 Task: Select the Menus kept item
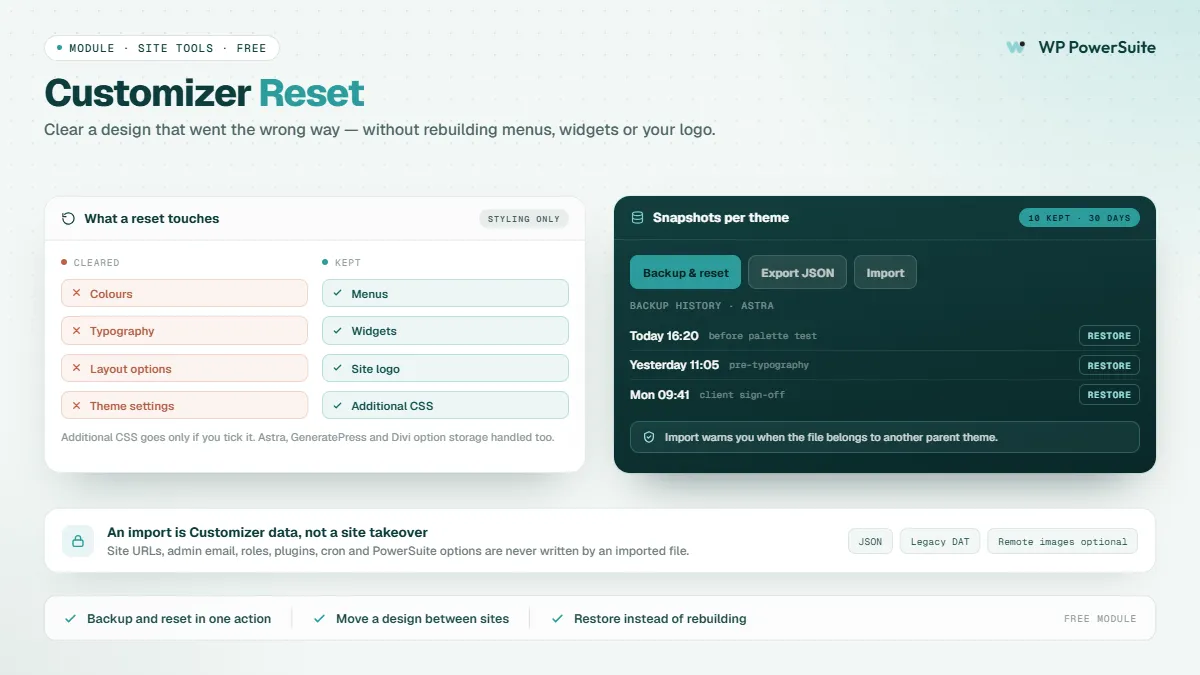445,293
